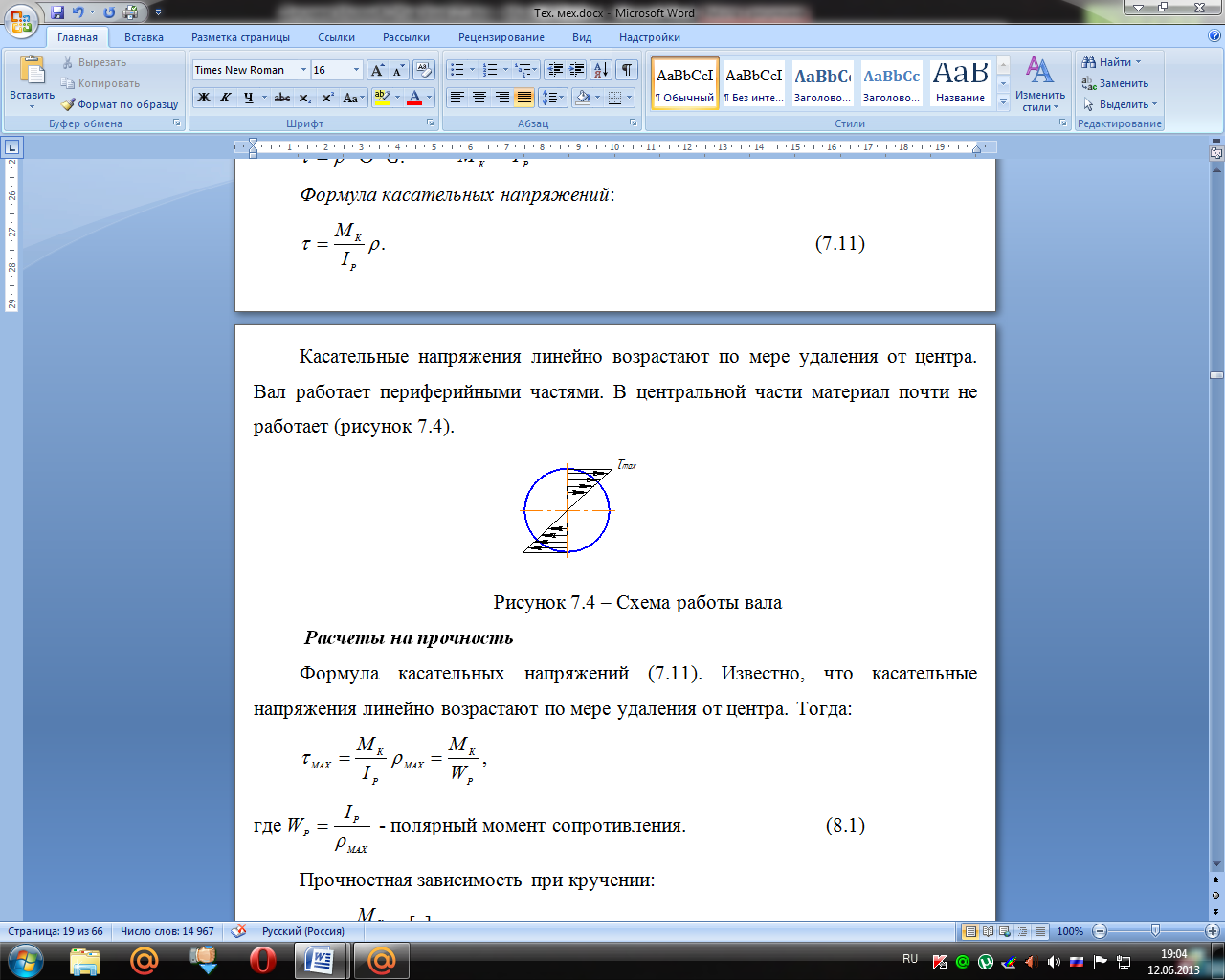Image resolution: width=1225 pixels, height=980 pixels.
Task: Switch to the Вставка tab
Action: pos(144,37)
